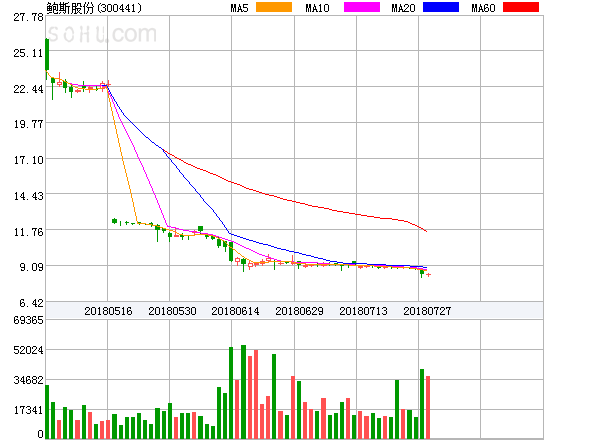
Task: Click the 20180713 date label
Action: [x=363, y=311]
